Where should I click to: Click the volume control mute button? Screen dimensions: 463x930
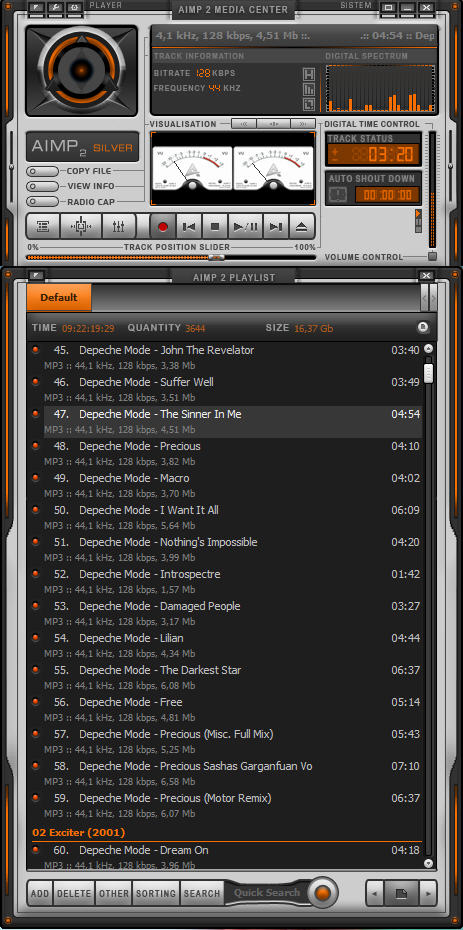[432, 256]
